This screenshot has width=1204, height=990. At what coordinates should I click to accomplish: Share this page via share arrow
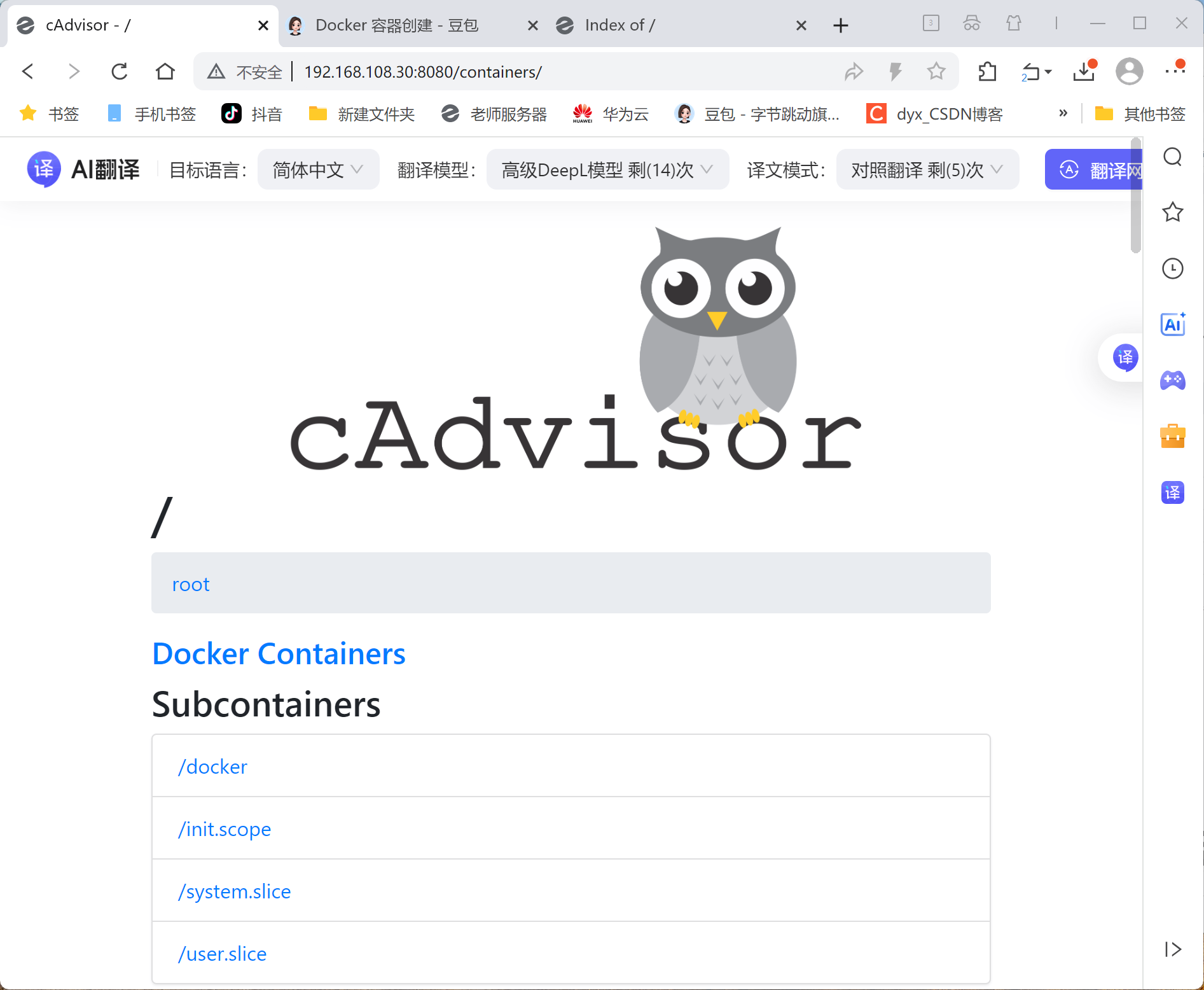tap(854, 71)
